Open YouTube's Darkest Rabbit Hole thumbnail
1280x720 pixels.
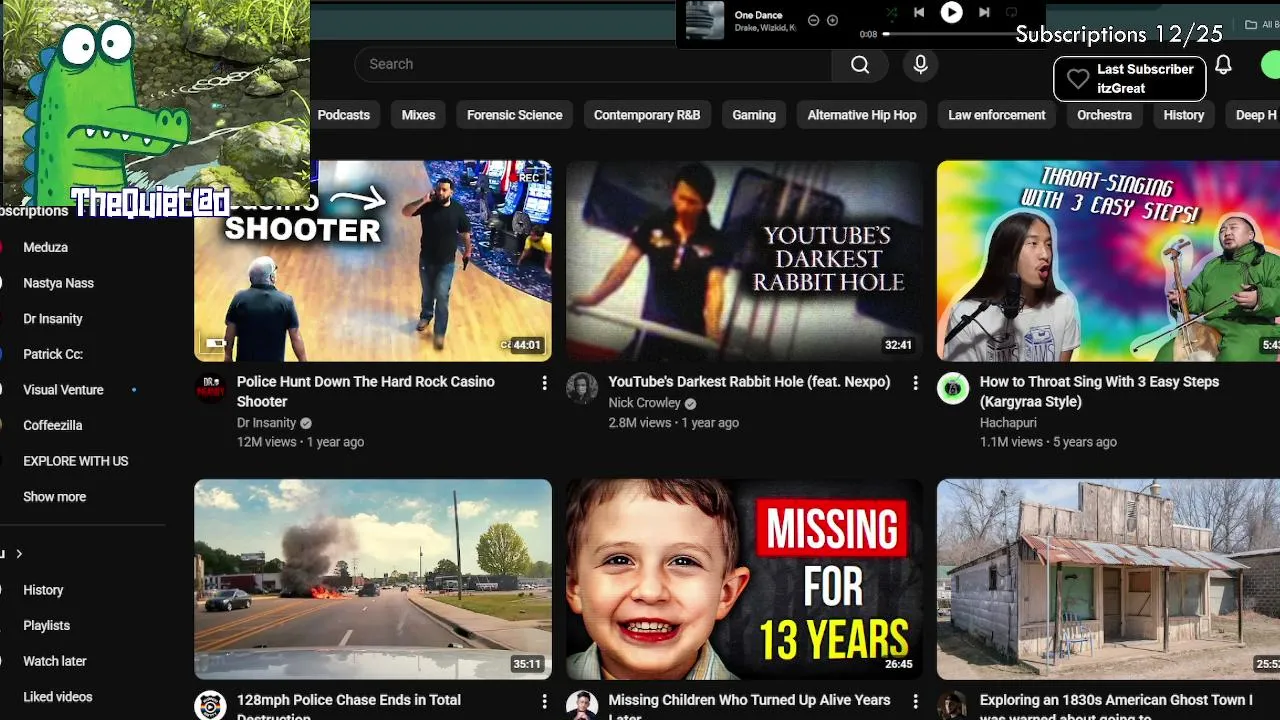click(x=745, y=261)
